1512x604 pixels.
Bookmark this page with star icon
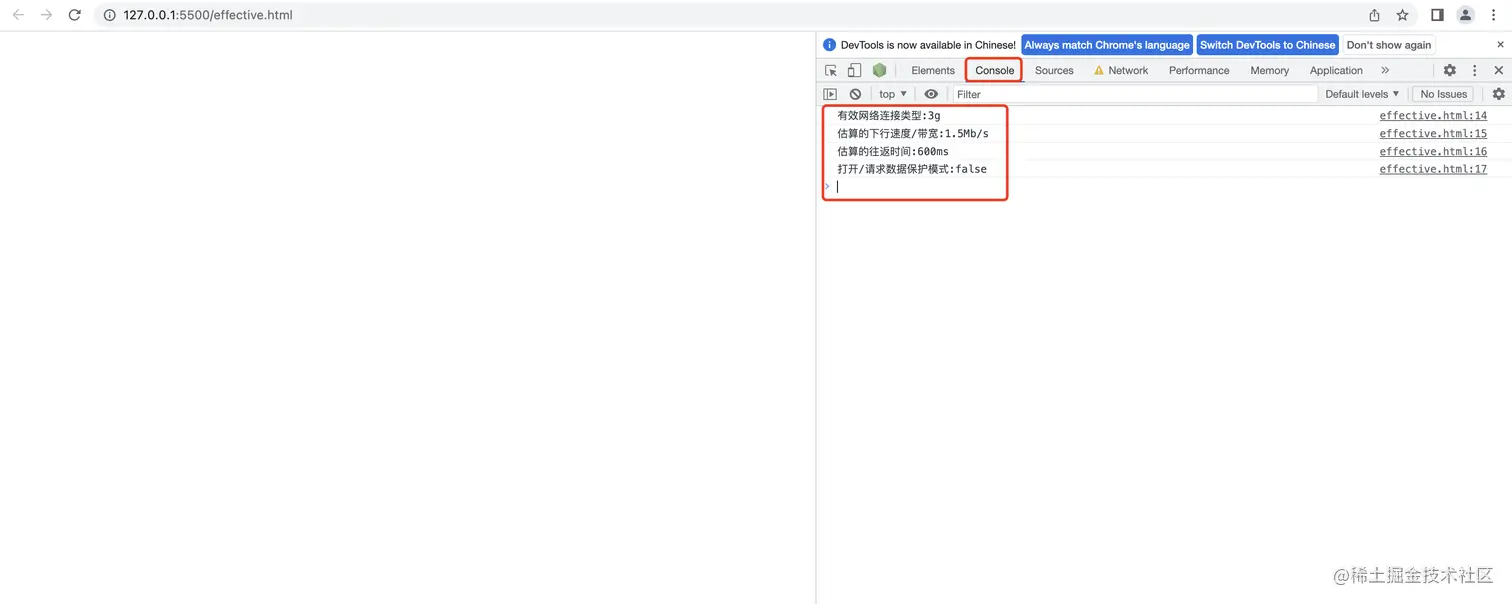tap(1402, 15)
